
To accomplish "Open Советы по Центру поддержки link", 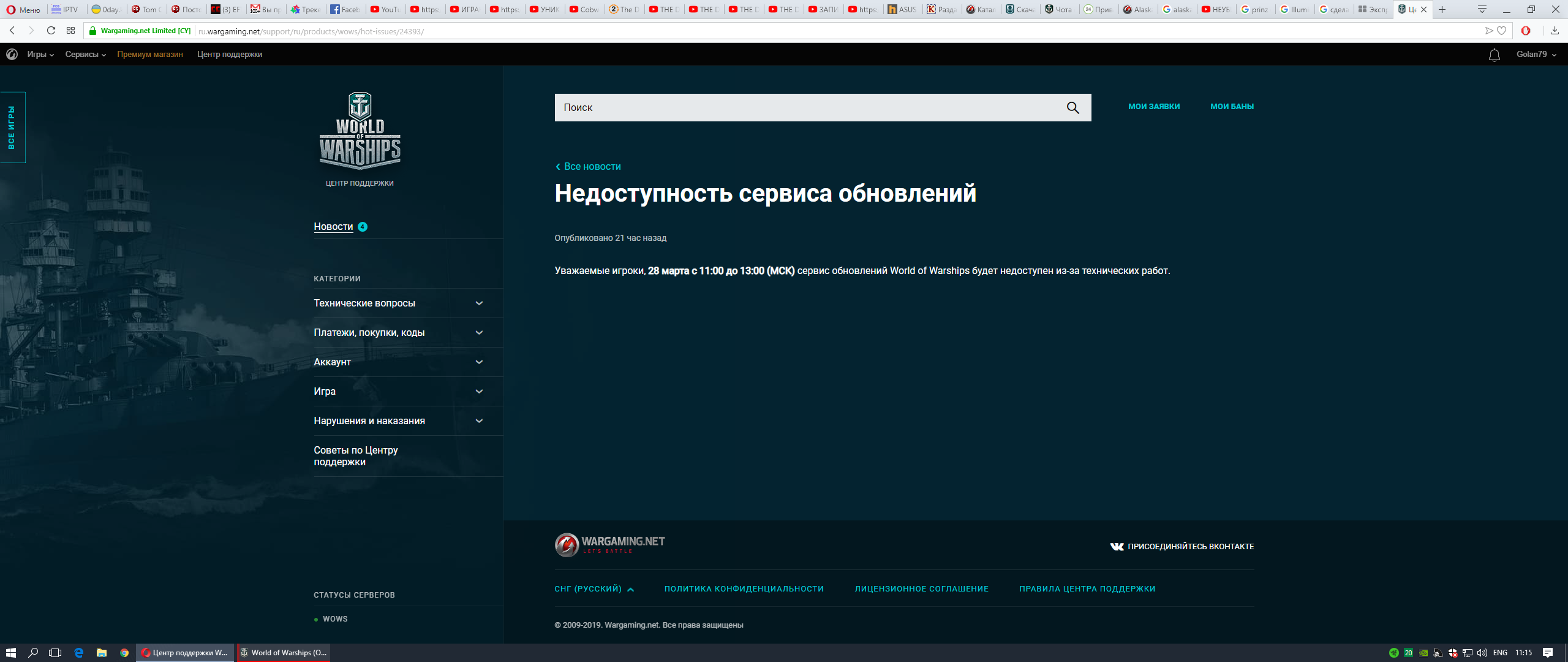I will pos(356,456).
